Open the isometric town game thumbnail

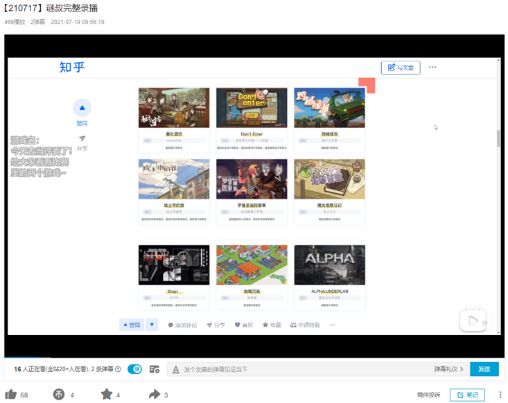[252, 265]
